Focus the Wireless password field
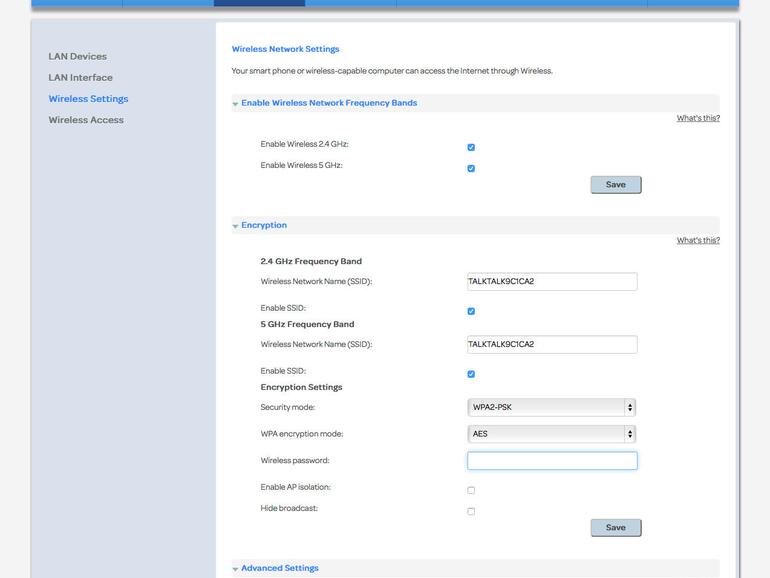Screen dimensions: 770x578 [552, 461]
